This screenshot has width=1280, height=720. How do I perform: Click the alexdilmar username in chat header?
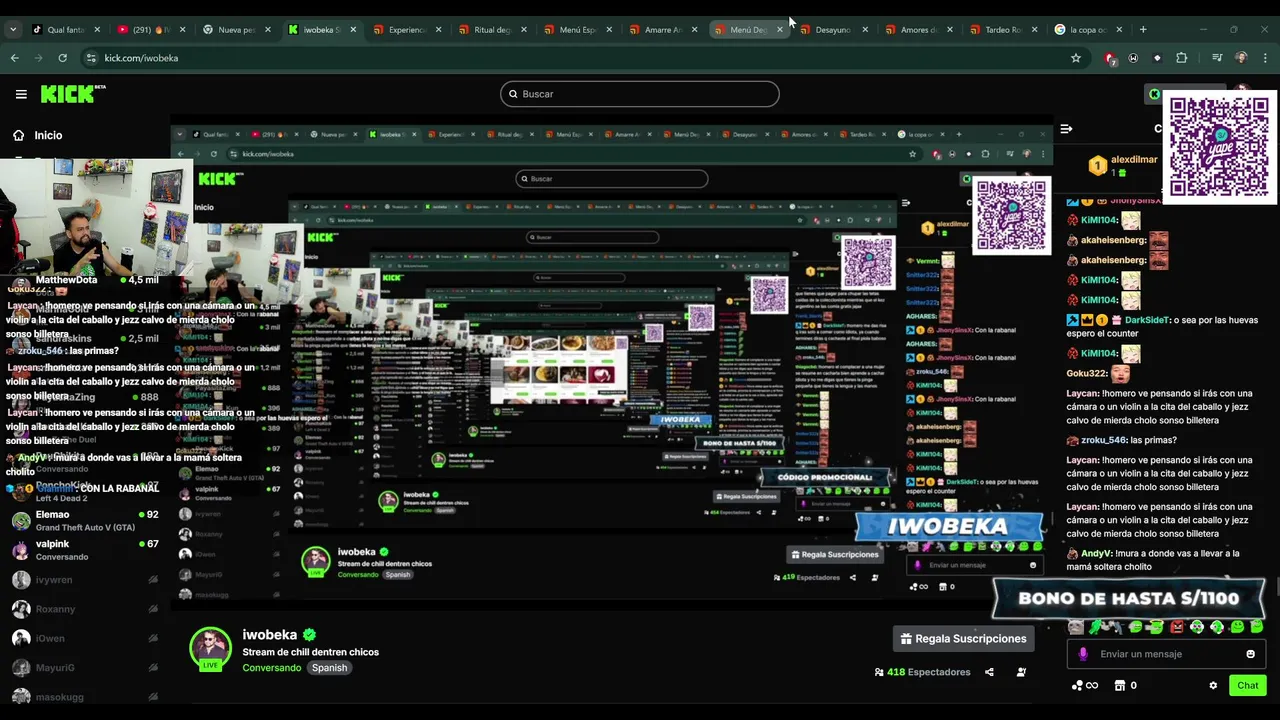pos(1134,160)
